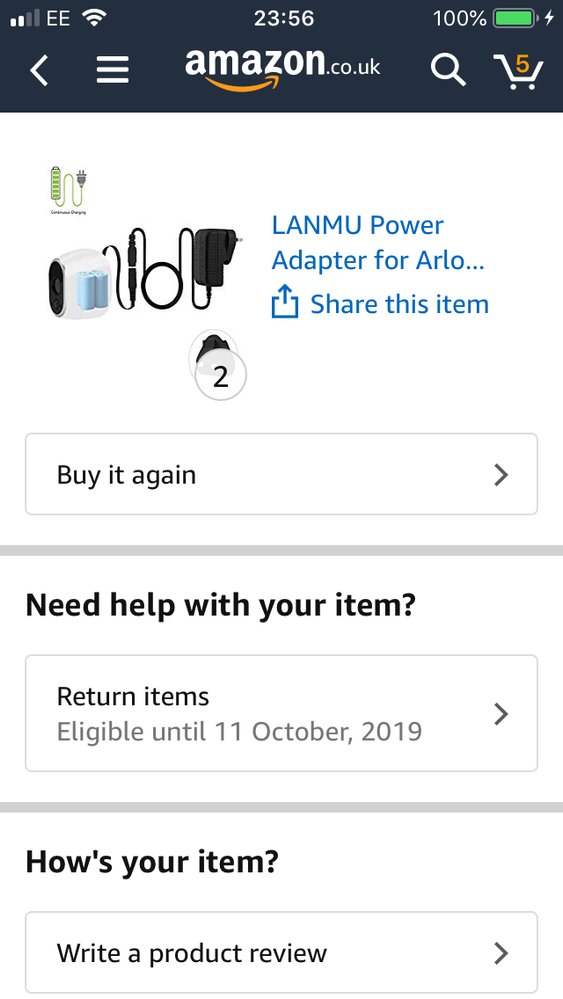This screenshot has height=999, width=563.
Task: Open the hamburger menu
Action: coord(113,69)
